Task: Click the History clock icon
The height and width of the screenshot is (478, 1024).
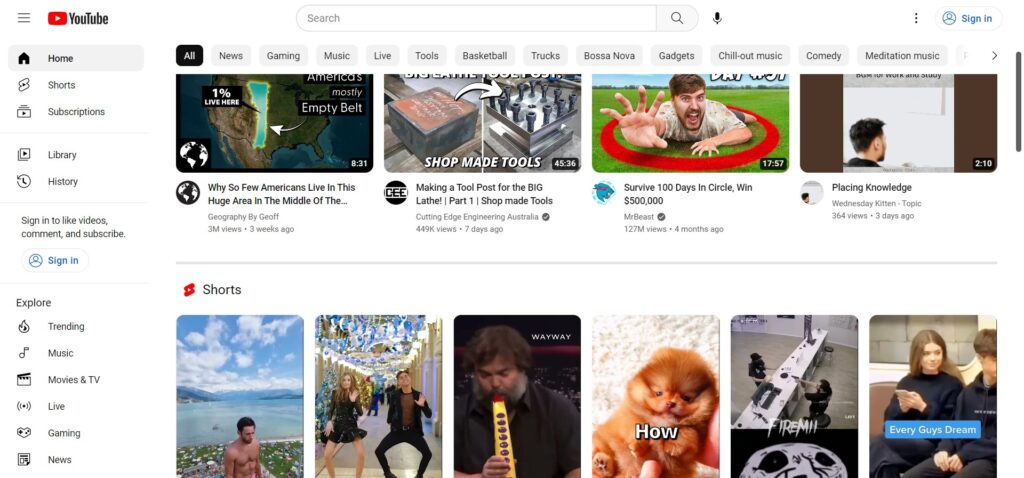Action: (24, 182)
